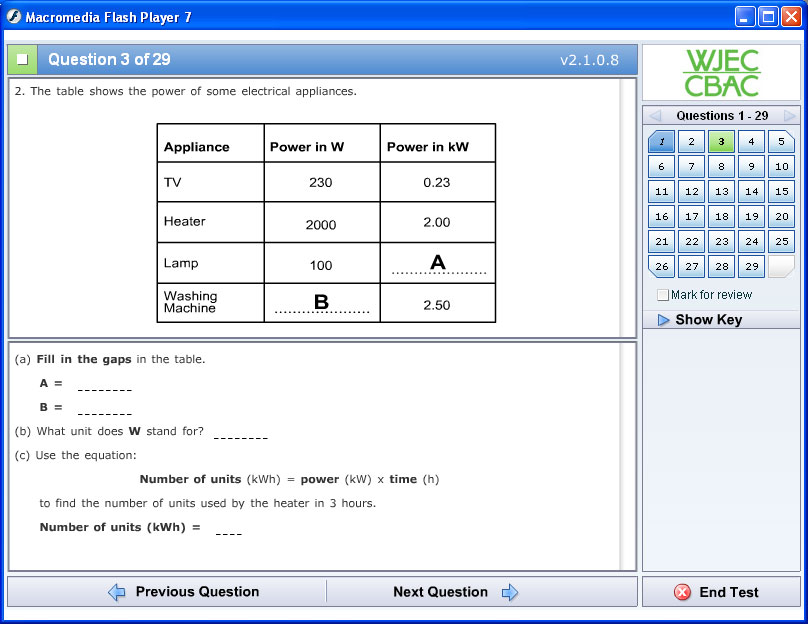Select question 12 in the grid
The image size is (808, 624).
click(x=692, y=191)
